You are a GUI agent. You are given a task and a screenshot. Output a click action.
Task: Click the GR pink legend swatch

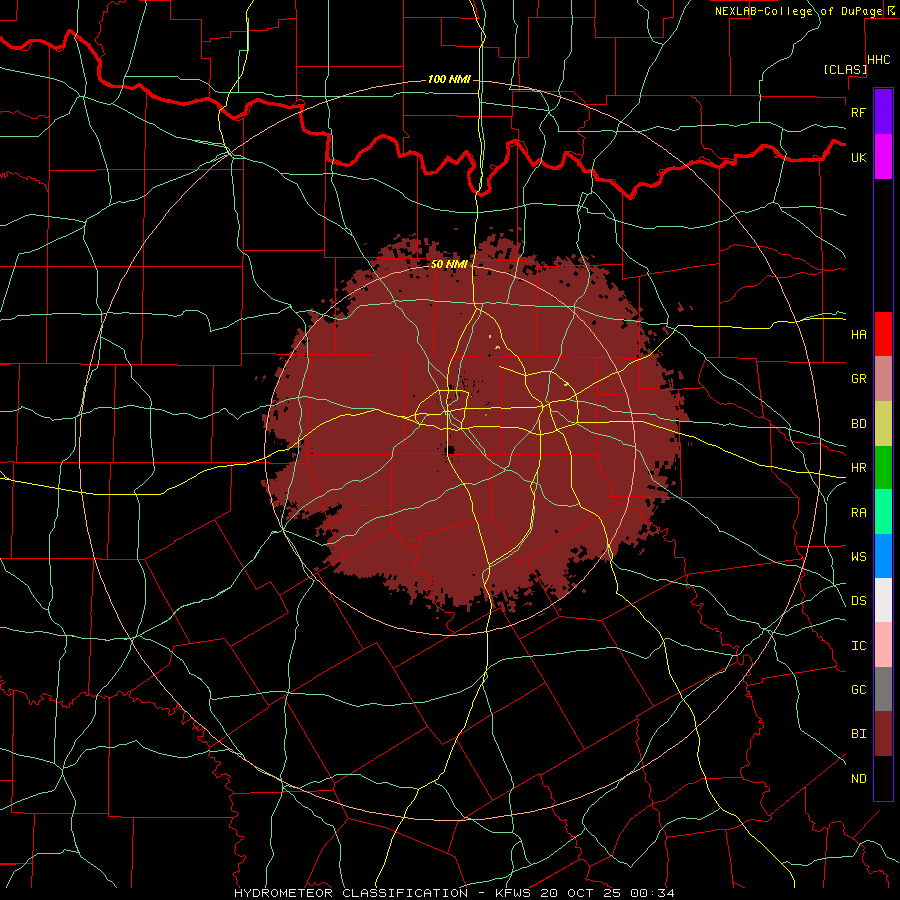pos(883,378)
